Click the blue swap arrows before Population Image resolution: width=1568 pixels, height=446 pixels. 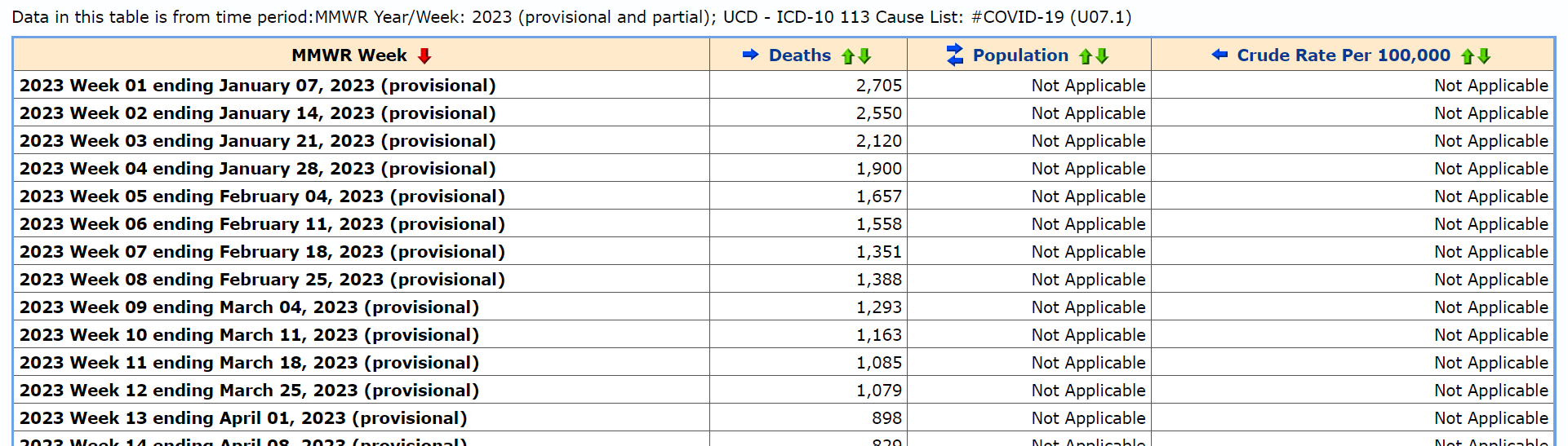point(954,55)
